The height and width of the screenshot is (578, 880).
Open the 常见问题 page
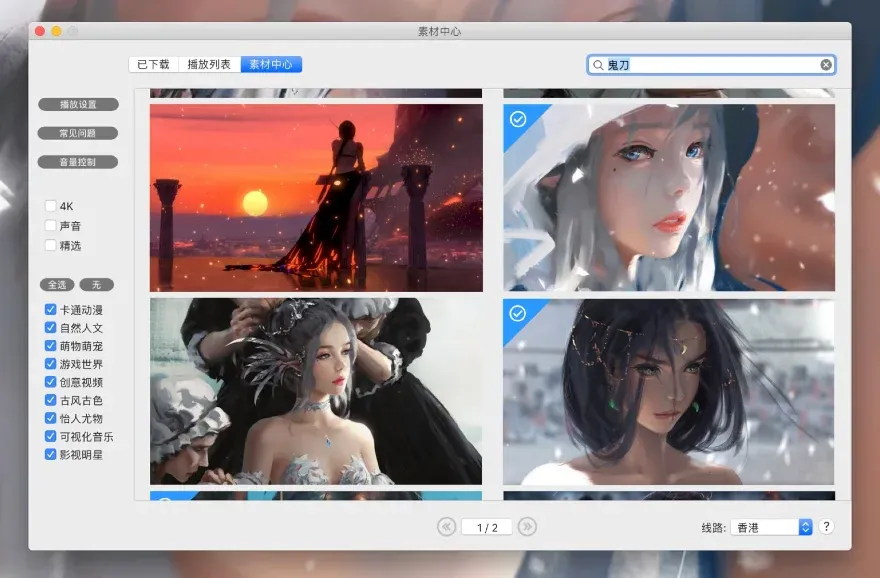click(78, 133)
